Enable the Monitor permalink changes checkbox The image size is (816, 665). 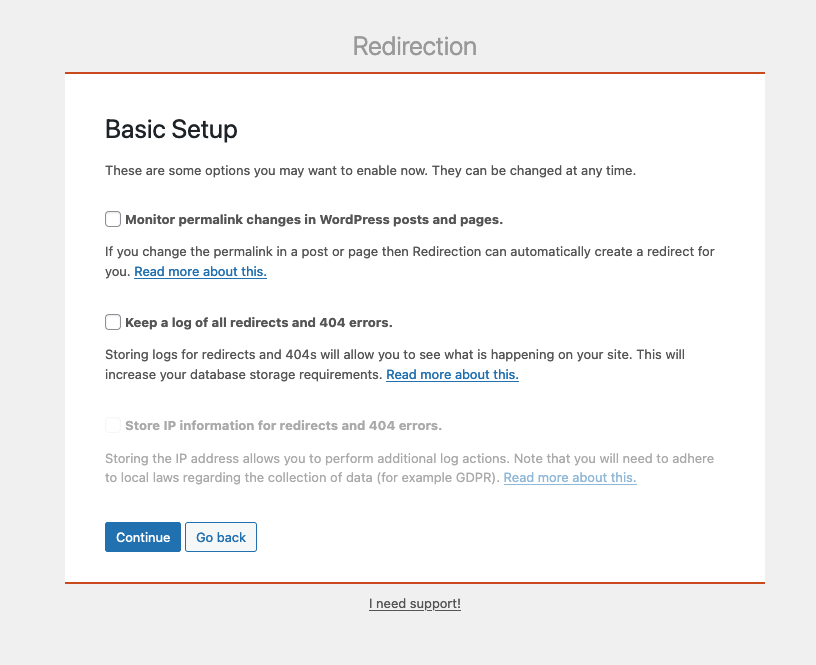(x=113, y=219)
